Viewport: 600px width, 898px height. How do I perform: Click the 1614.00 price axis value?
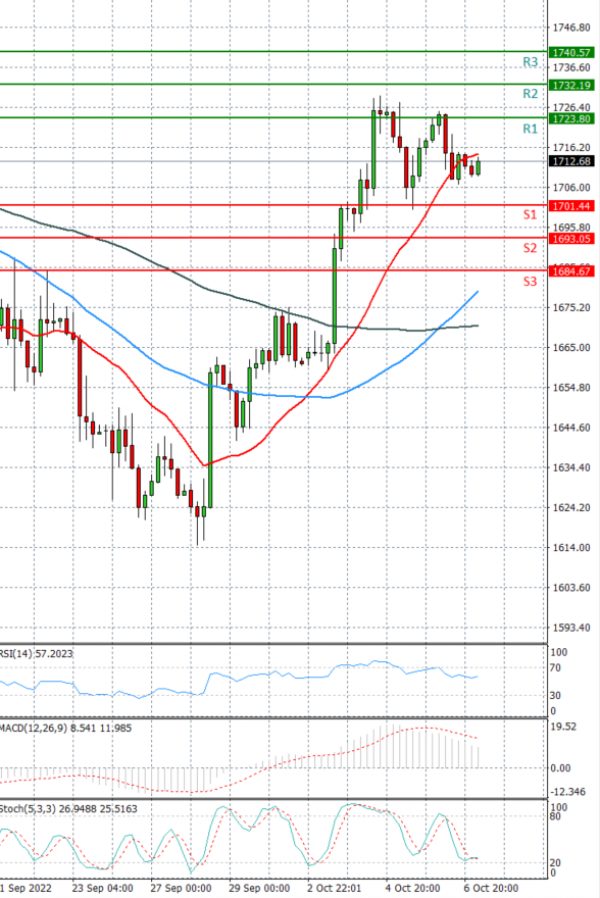[x=571, y=548]
